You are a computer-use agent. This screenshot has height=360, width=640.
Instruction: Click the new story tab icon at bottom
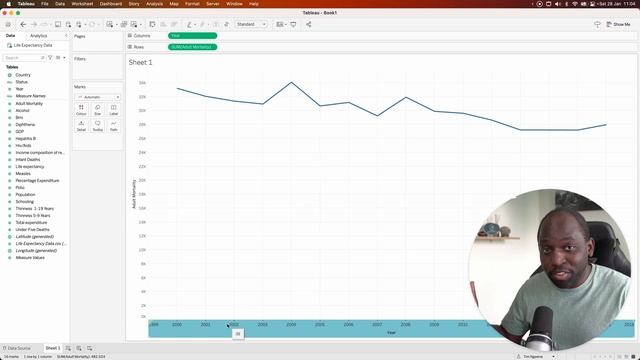[89, 348]
